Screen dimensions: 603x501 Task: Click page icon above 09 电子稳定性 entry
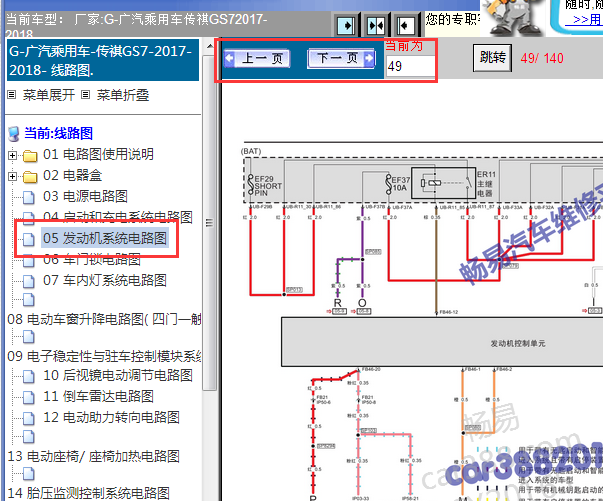[x=28, y=337]
